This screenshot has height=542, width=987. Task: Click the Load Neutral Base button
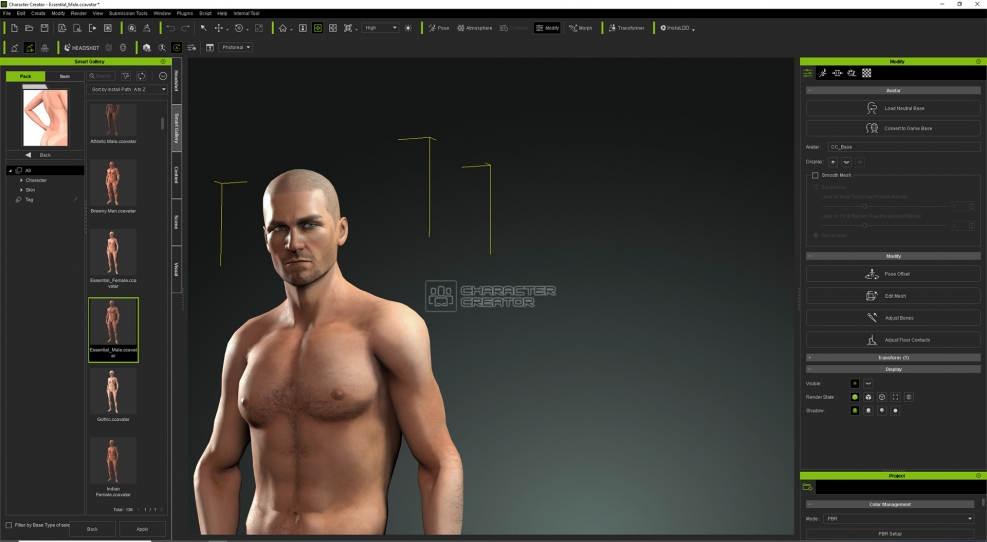coord(893,108)
